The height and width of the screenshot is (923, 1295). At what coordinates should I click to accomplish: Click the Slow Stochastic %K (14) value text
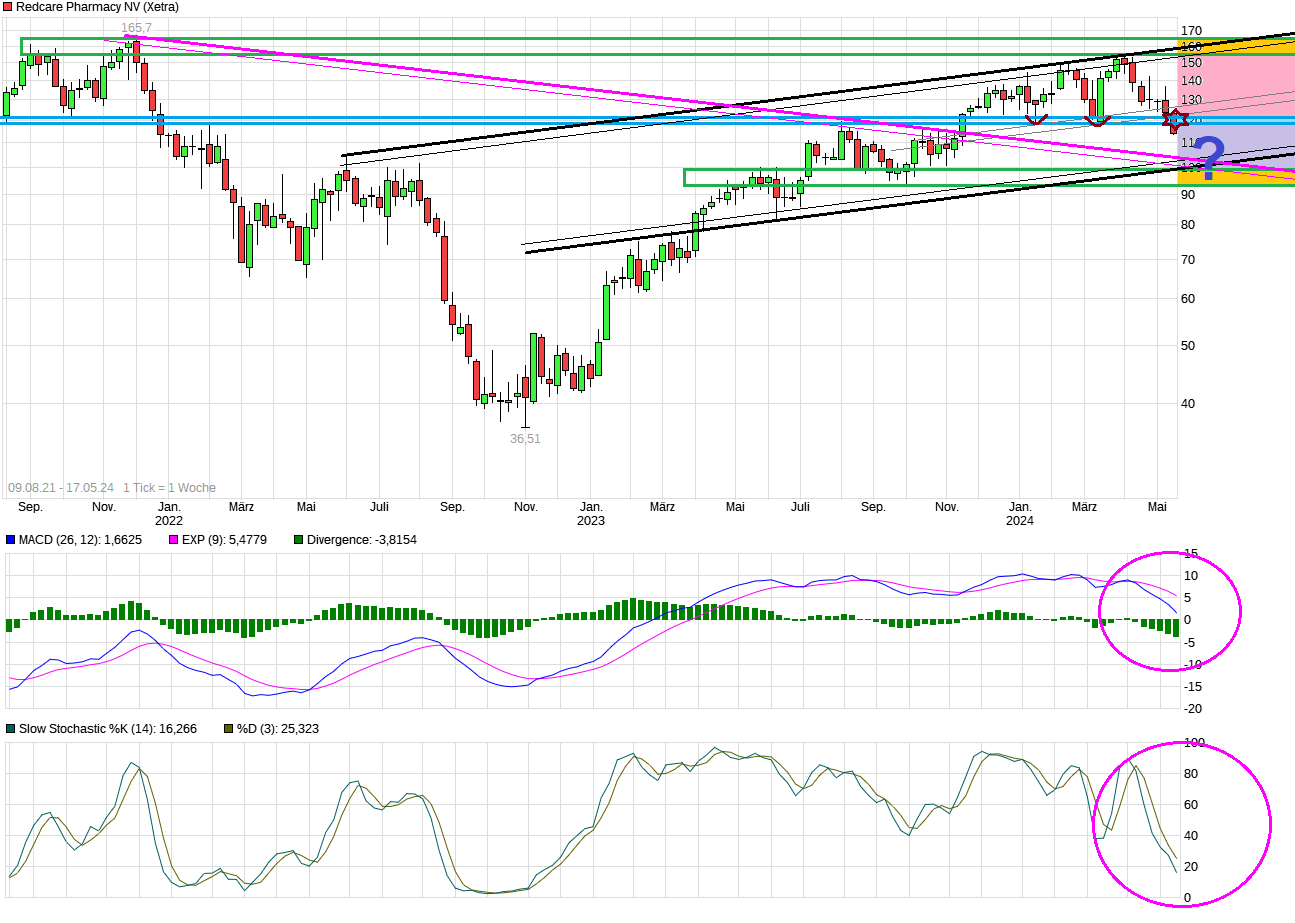[x=108, y=729]
